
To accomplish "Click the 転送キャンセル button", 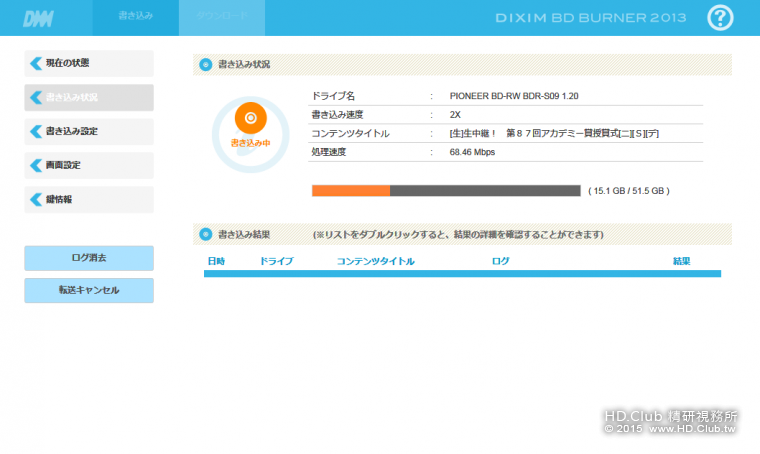I will pyautogui.click(x=89, y=290).
